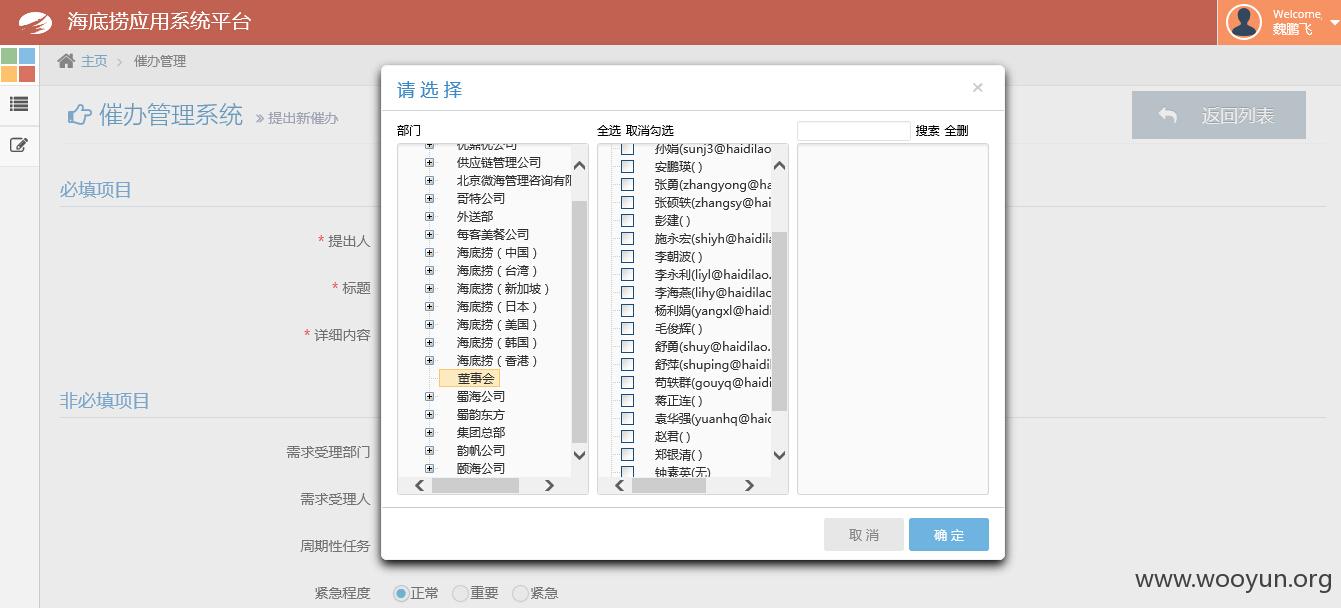Click the colored grid app icon in sidebar
The height and width of the screenshot is (608, 1341).
18,65
